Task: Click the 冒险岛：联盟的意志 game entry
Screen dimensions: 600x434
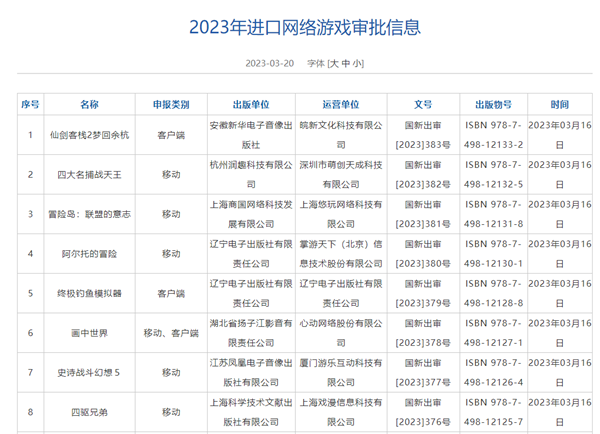Action: click(x=89, y=214)
